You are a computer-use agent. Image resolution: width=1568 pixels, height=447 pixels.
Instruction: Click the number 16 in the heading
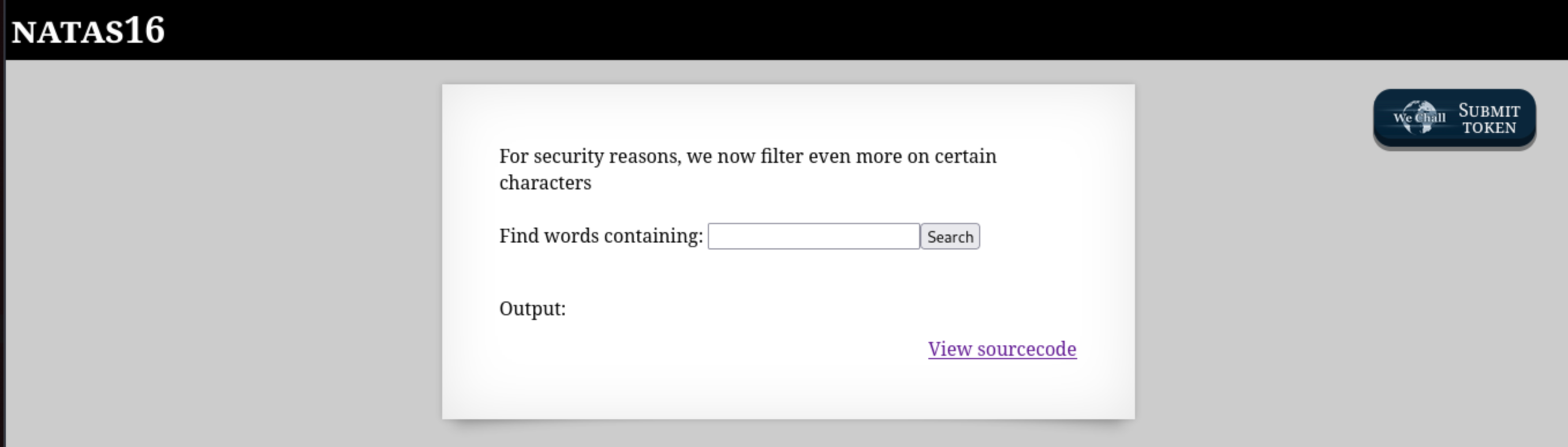[x=145, y=29]
